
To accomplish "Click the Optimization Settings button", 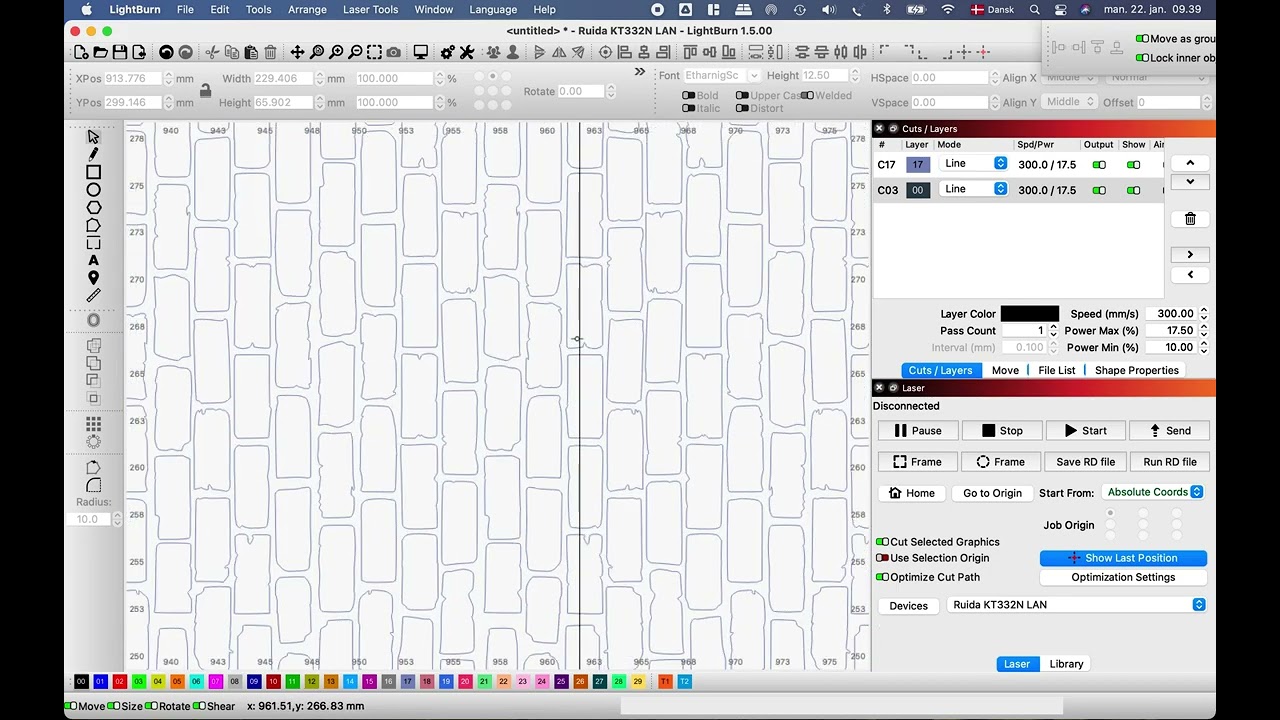I will pyautogui.click(x=1123, y=577).
